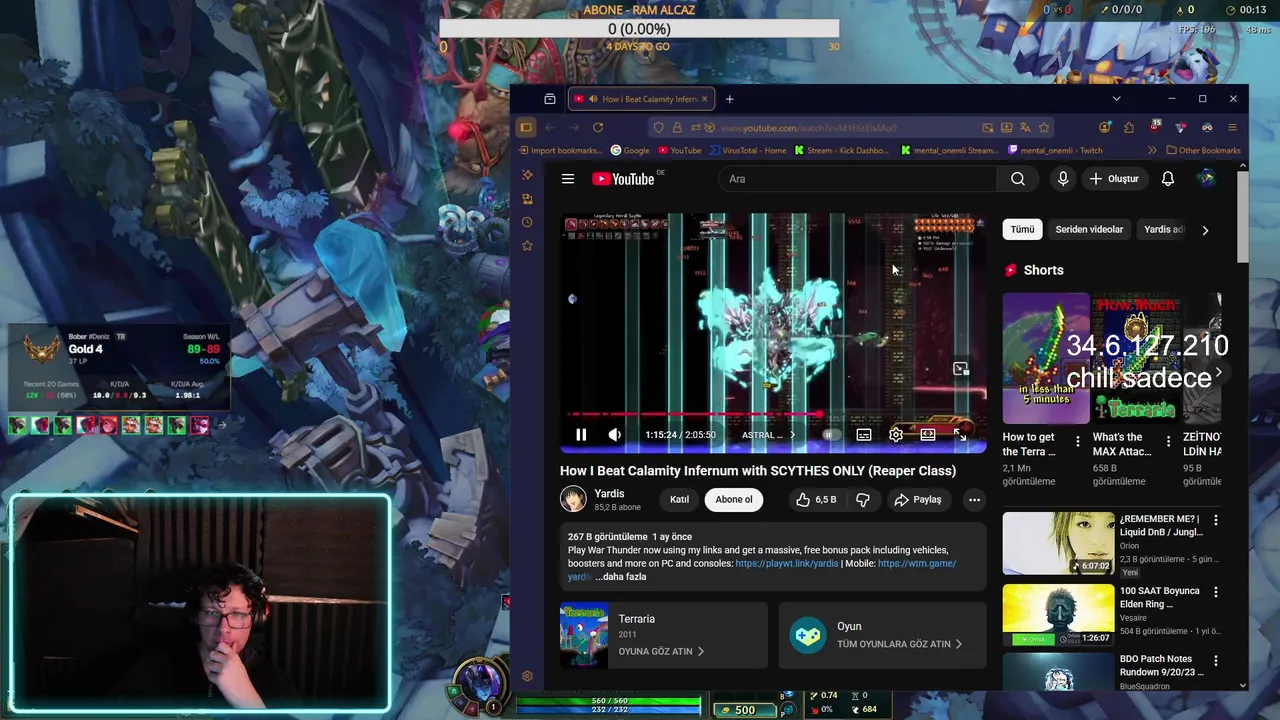
Task: Close the 'How I Beat Calamity' tab
Action: [x=704, y=99]
